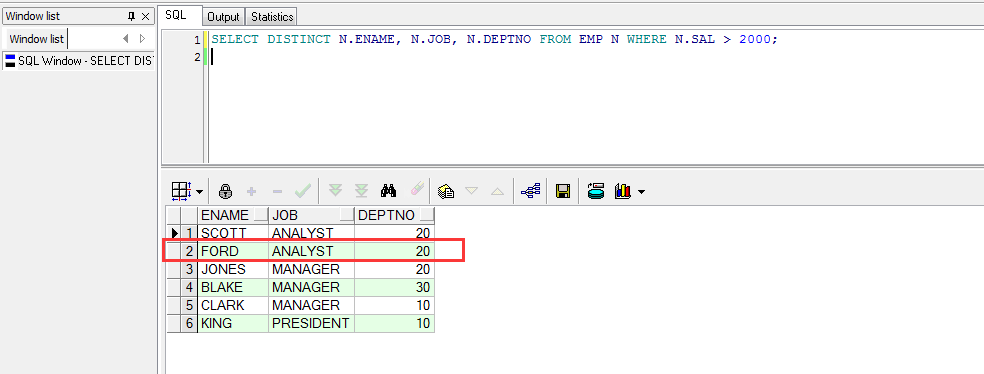Select SQL Window entry in Window list

pos(79,61)
